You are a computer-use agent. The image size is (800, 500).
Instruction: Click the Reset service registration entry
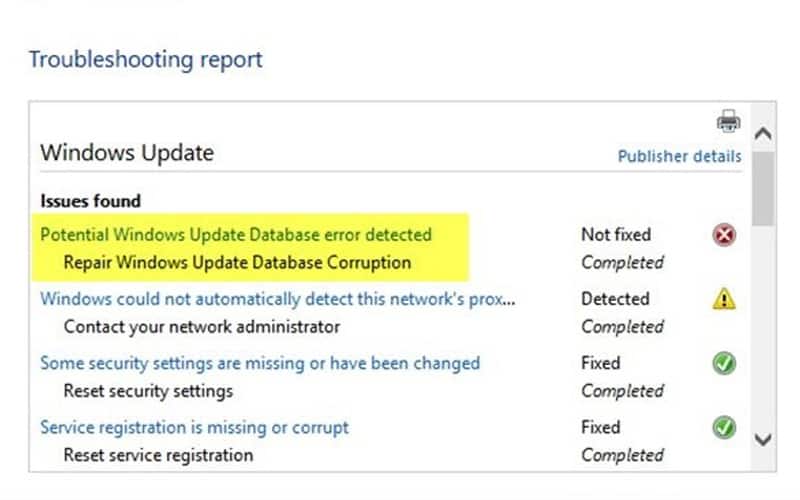(158, 455)
